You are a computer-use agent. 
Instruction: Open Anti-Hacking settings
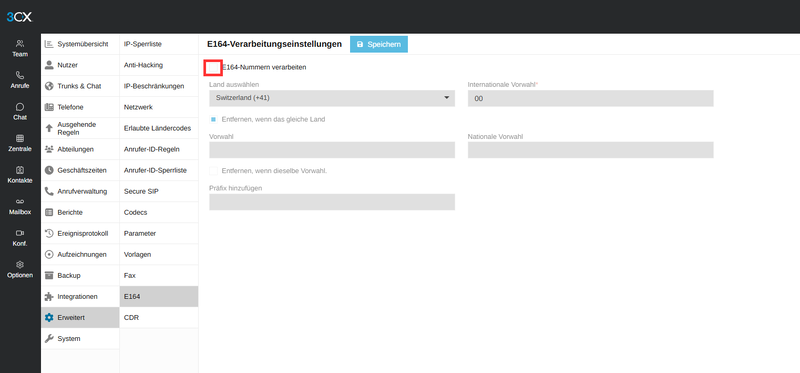point(159,65)
